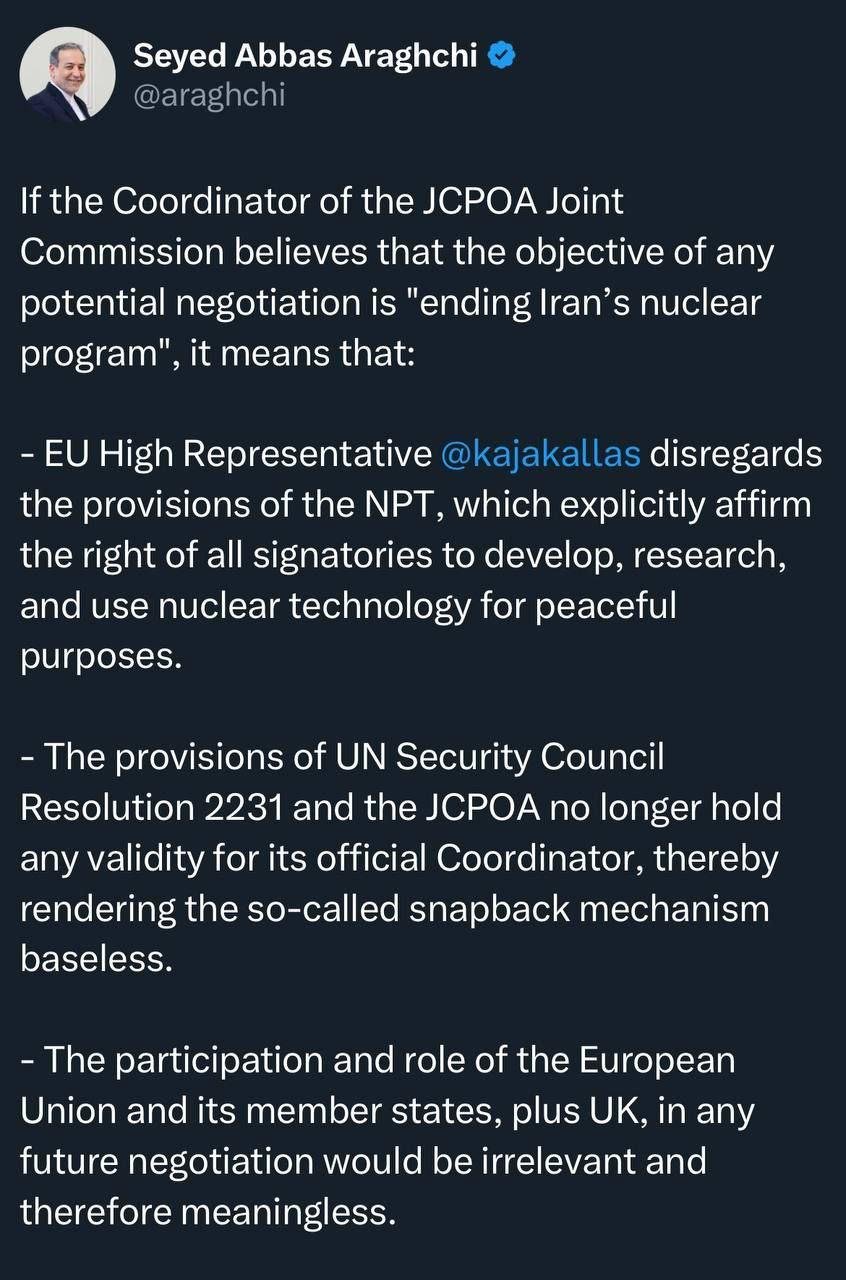Open the Seyed Abbas Araghchi display name
Image resolution: width=846 pixels, height=1280 pixels.
[x=305, y=57]
